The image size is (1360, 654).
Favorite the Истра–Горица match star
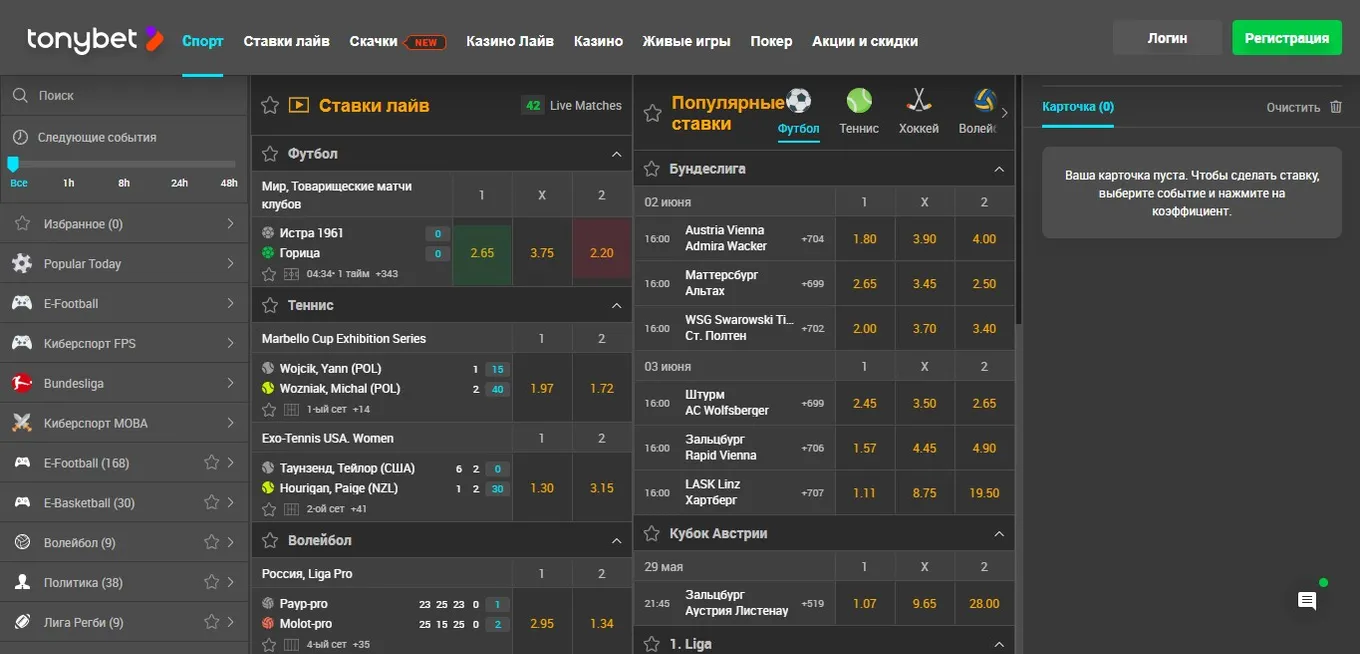pyautogui.click(x=269, y=274)
